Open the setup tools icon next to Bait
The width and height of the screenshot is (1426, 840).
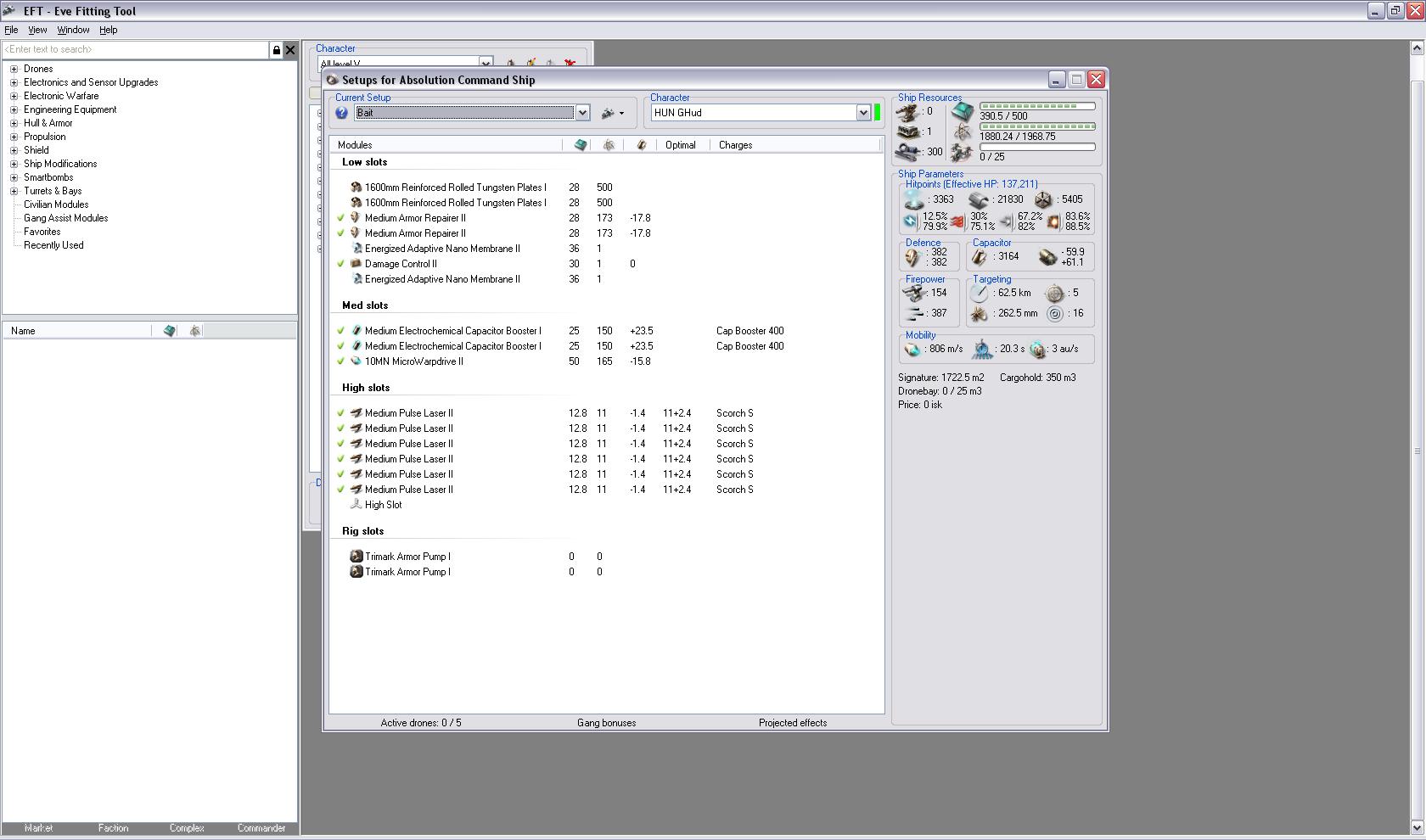pyautogui.click(x=612, y=113)
